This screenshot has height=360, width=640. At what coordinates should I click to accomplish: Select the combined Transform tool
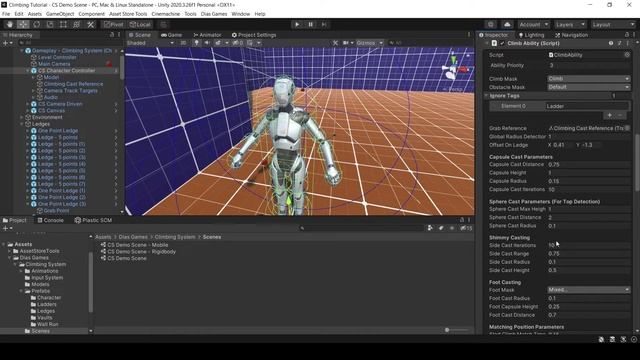click(x=77, y=24)
